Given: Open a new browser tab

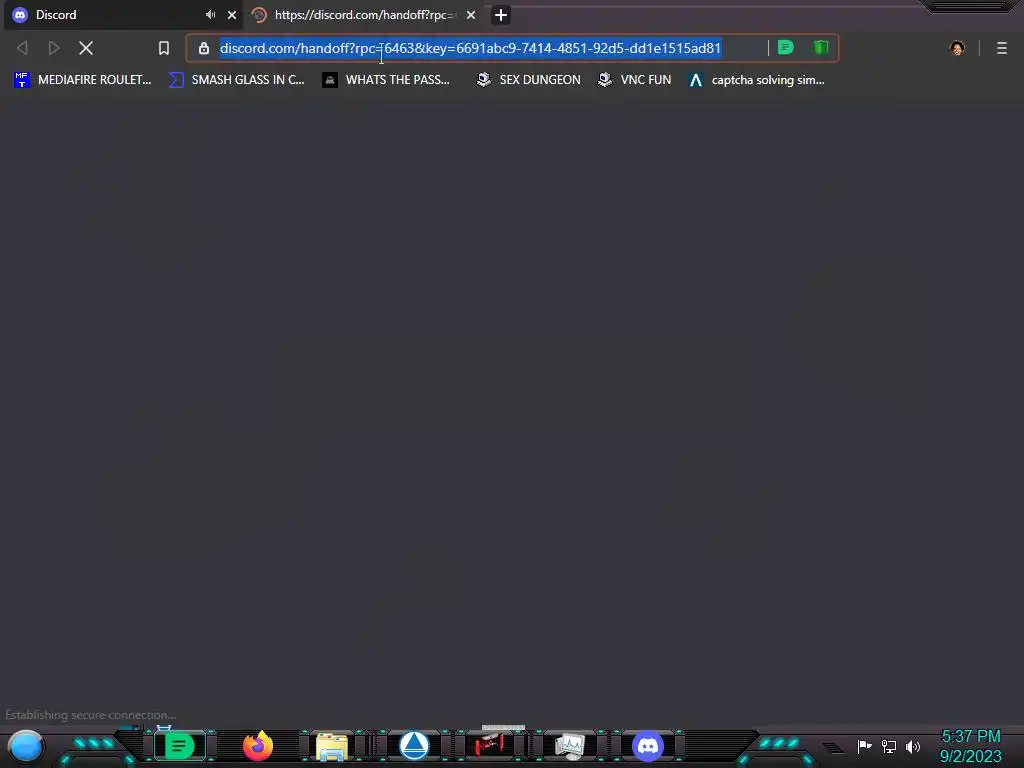Looking at the screenshot, I should [501, 15].
